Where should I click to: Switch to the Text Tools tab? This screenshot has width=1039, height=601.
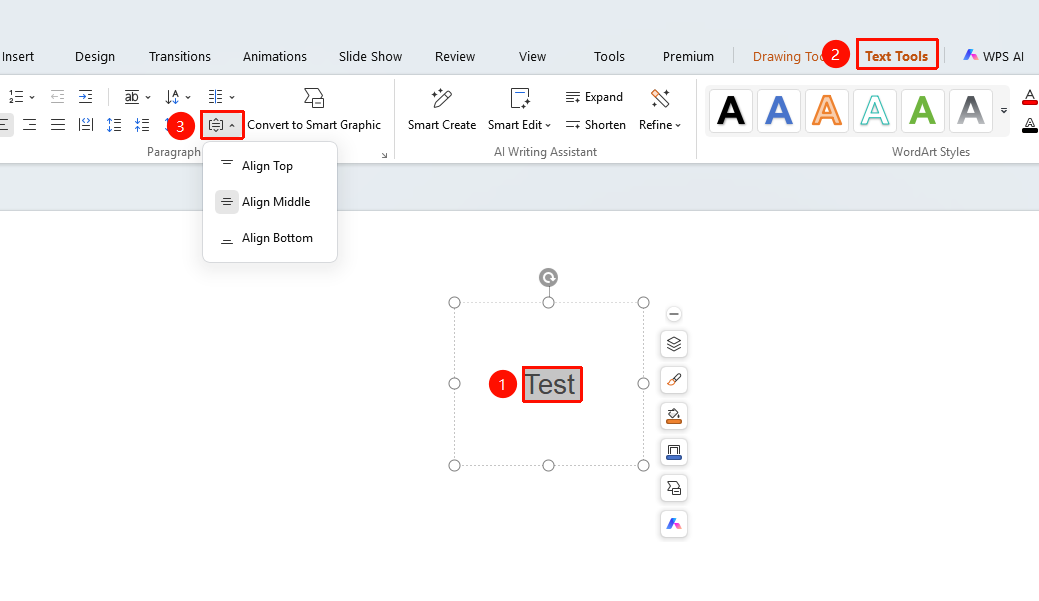click(x=897, y=56)
